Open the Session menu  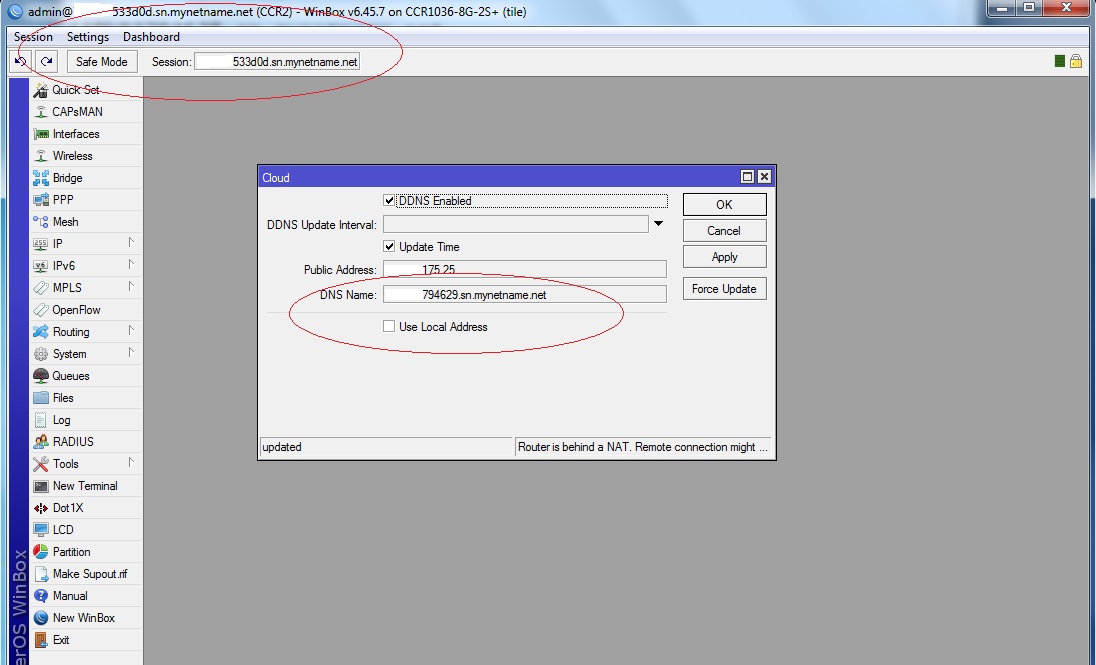coord(33,37)
